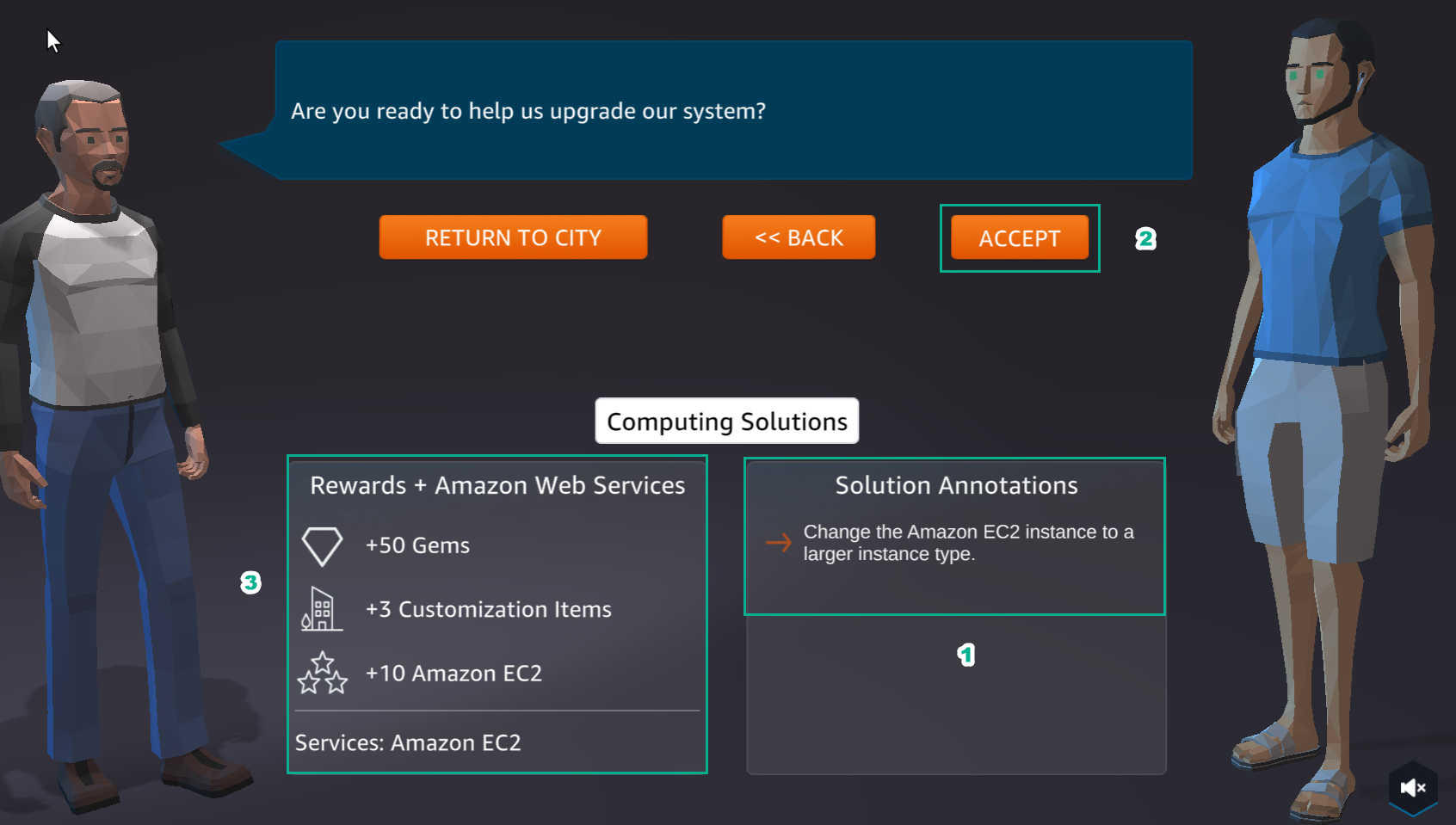Click the gem diamond icon
The image size is (1456, 825).
point(323,546)
